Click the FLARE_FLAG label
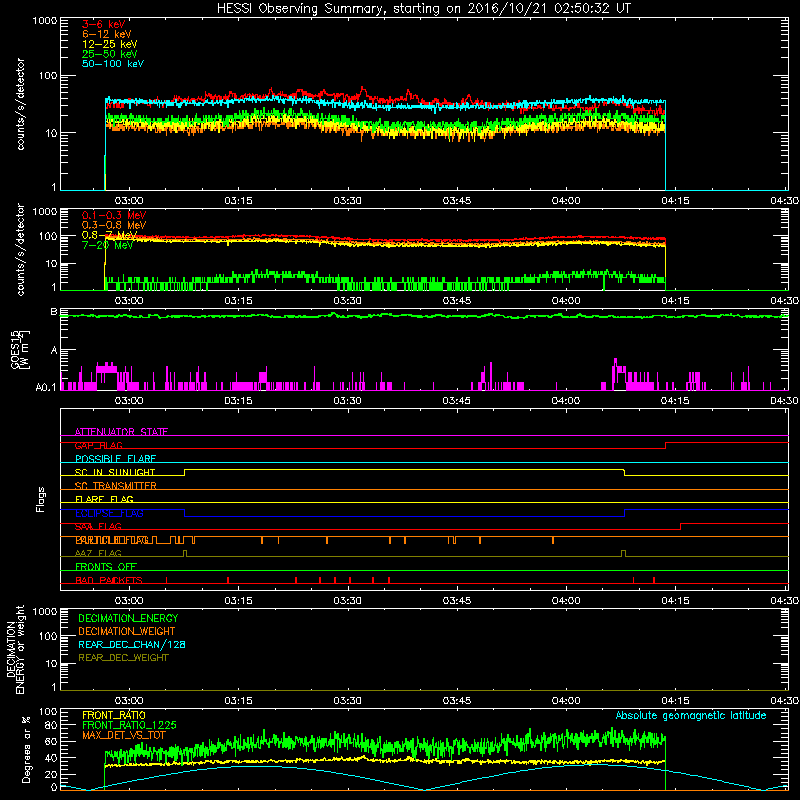Viewport: 800px width, 800px height. [x=104, y=499]
